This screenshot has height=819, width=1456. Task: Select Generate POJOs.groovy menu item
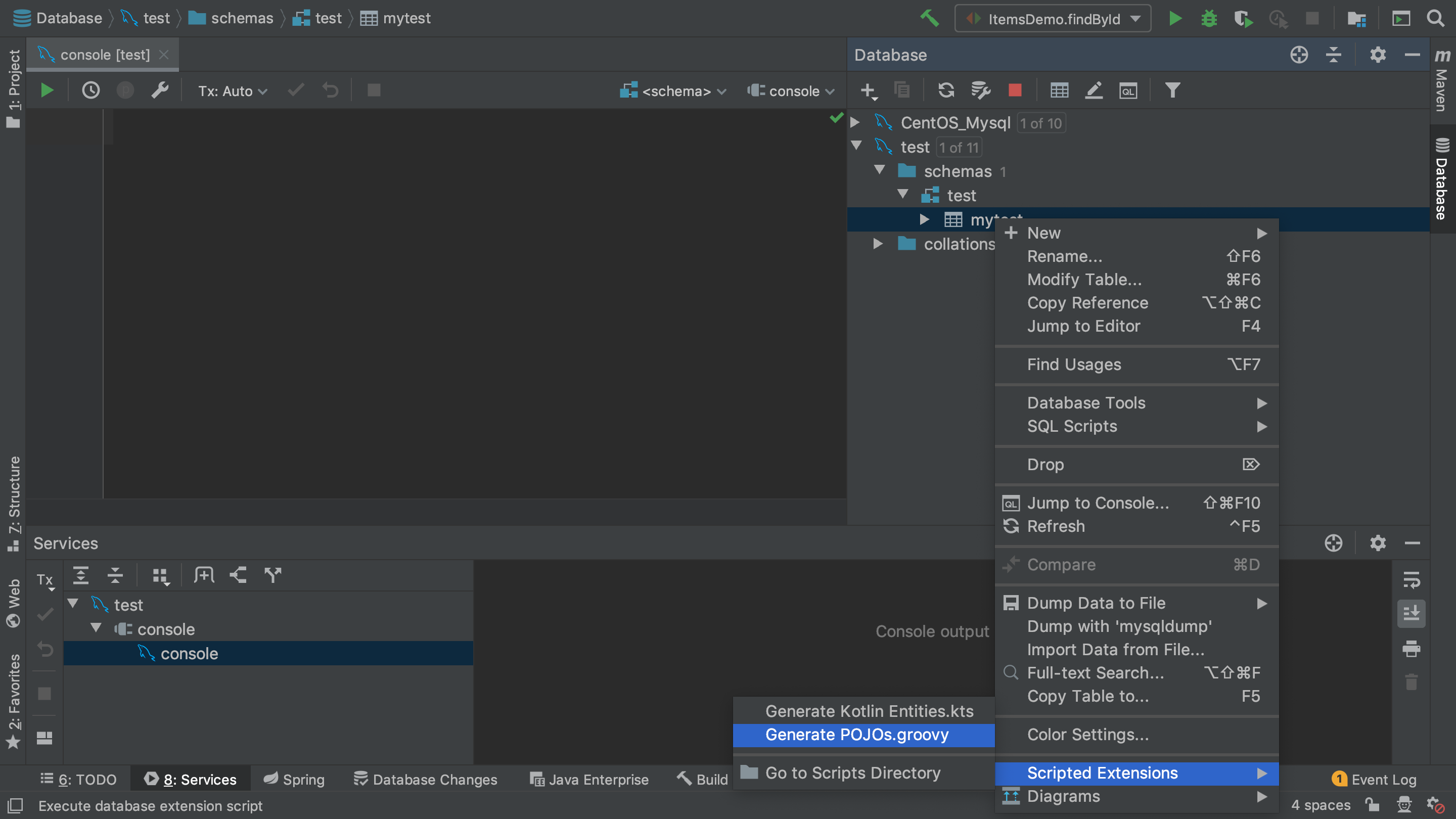[856, 735]
